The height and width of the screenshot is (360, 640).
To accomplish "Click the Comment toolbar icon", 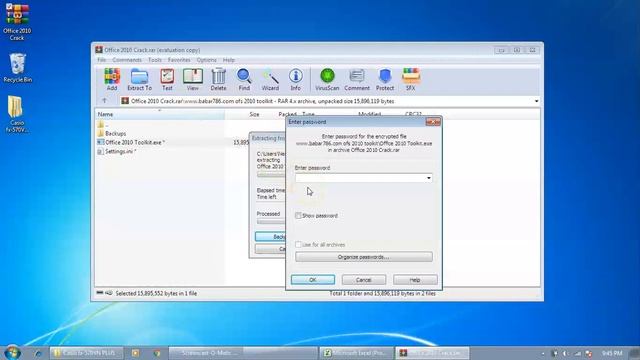I will [357, 80].
